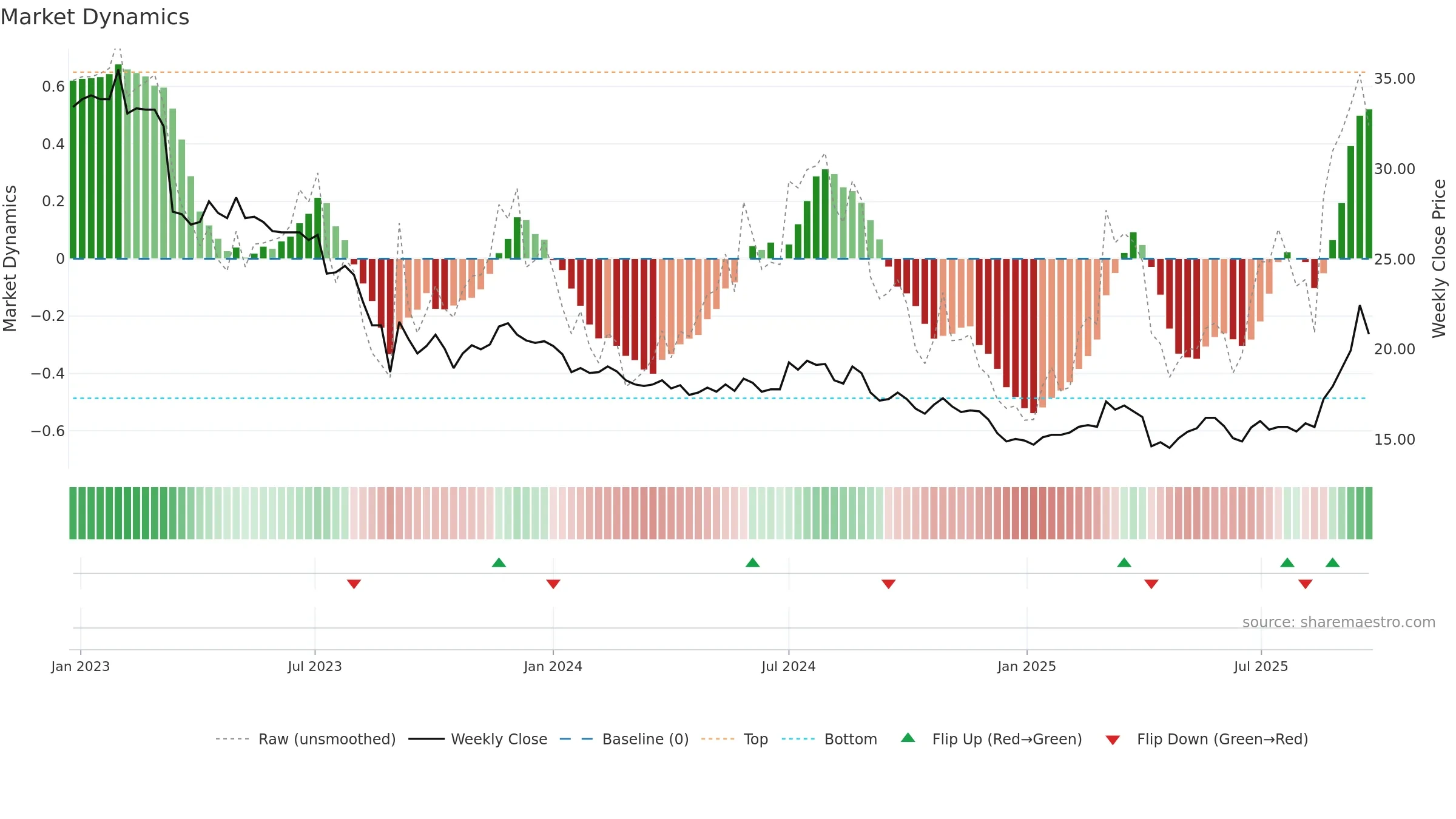
Task: Click the green Flip Up triangle in the legend
Action: point(908,738)
